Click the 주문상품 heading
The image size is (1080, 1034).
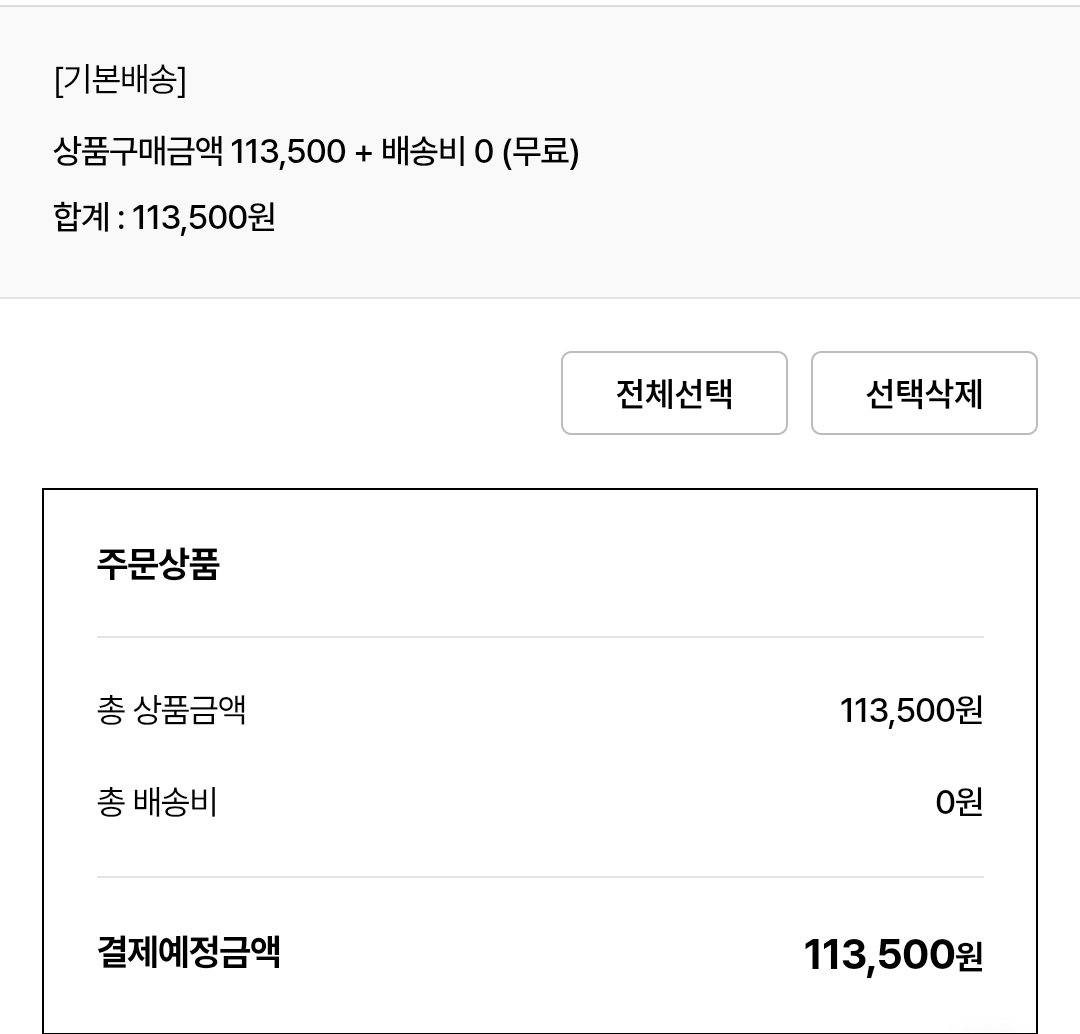coord(158,564)
